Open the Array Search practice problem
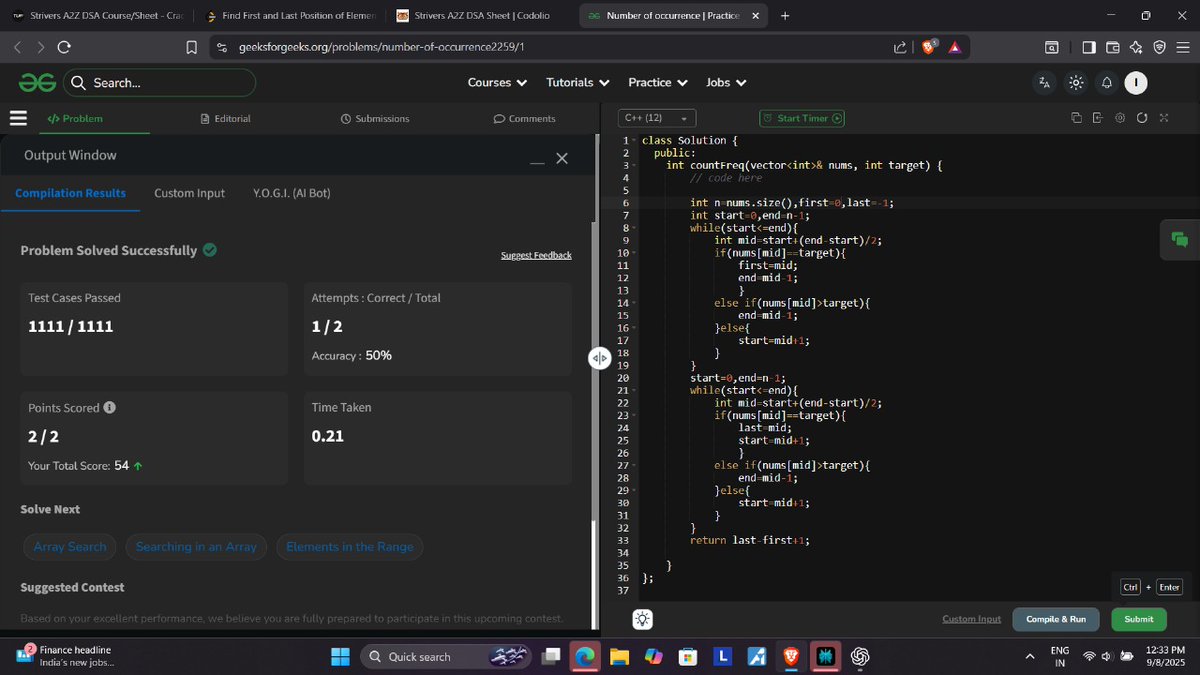Image resolution: width=1200 pixels, height=675 pixels. click(x=69, y=547)
